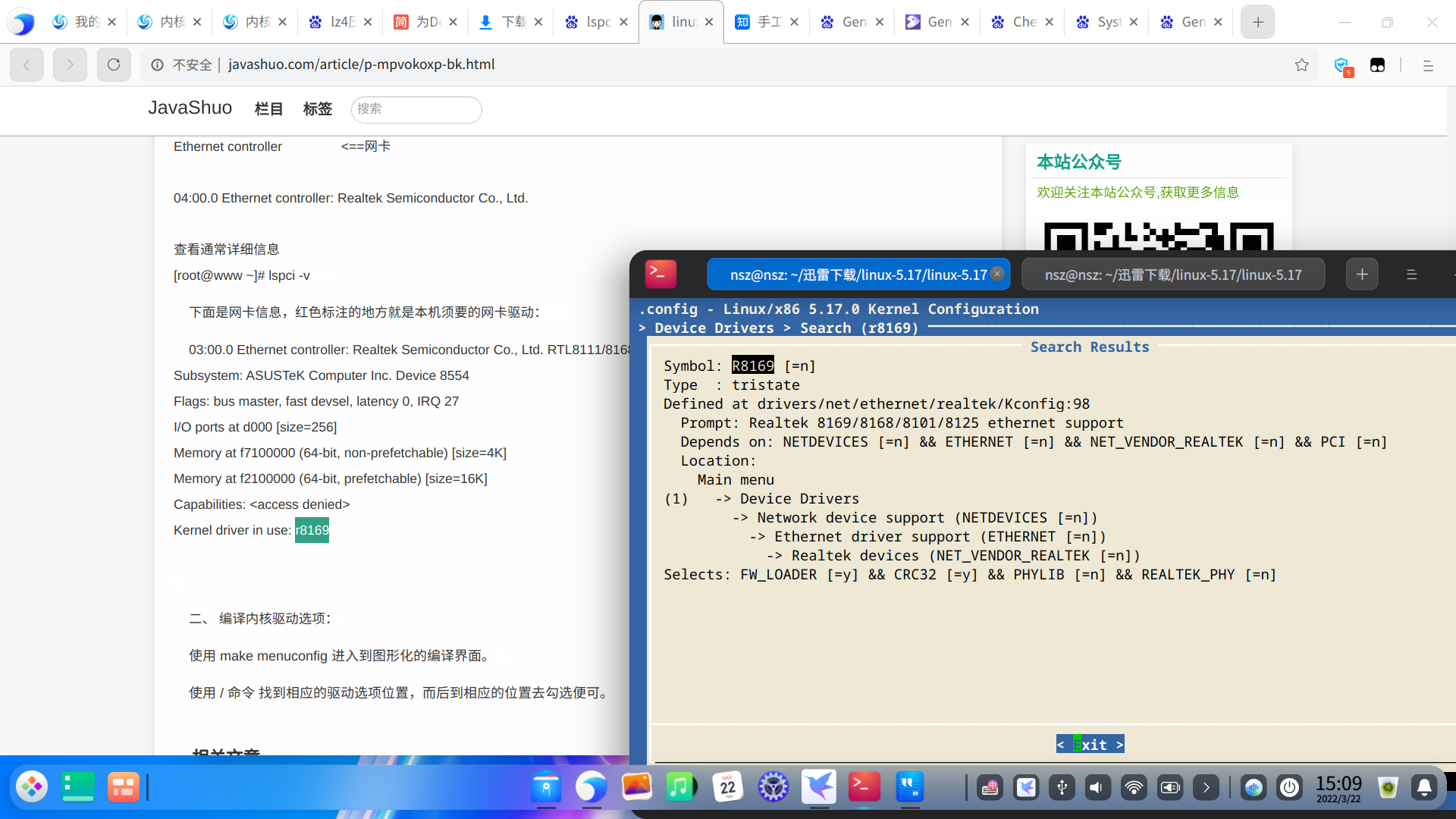Switch to second terminal tab

point(1172,275)
